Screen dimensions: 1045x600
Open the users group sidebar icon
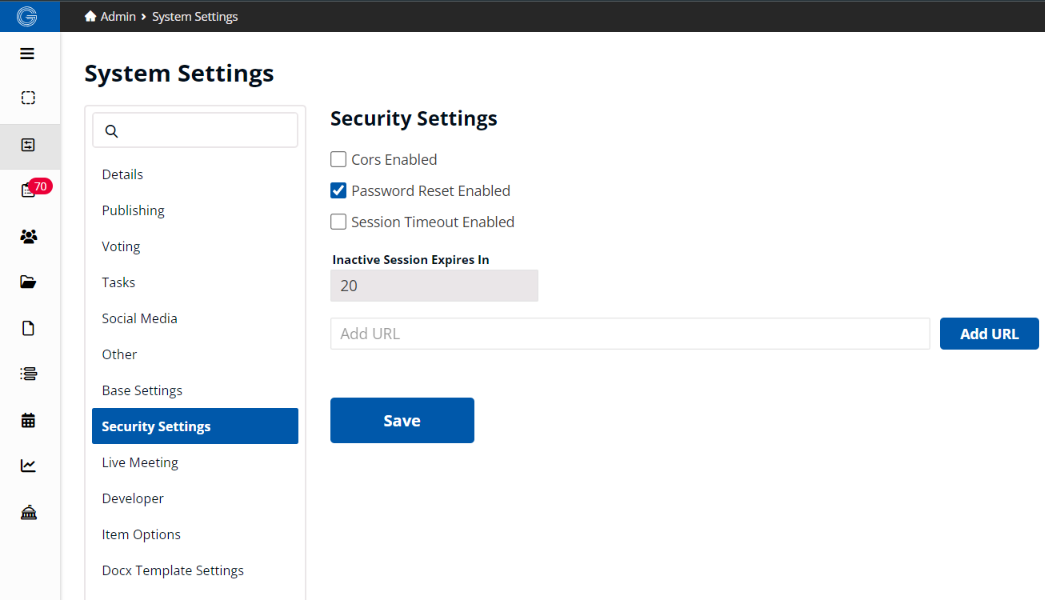click(28, 236)
